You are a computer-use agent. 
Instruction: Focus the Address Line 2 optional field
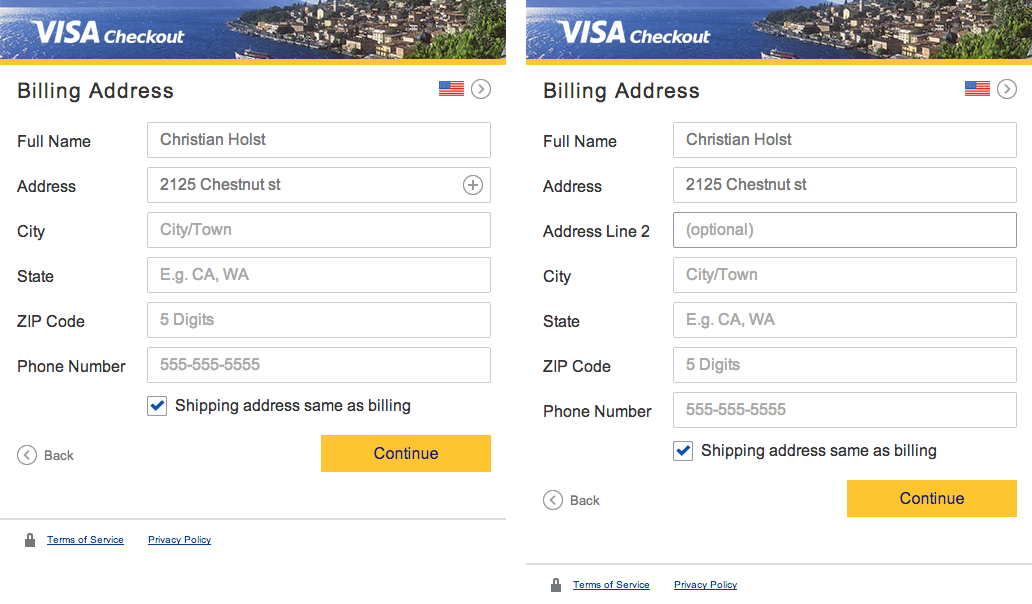point(844,230)
